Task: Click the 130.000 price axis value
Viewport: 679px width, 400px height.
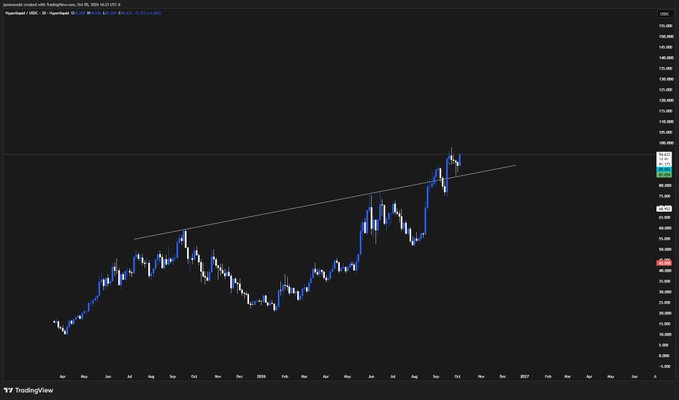Action: coord(666,79)
